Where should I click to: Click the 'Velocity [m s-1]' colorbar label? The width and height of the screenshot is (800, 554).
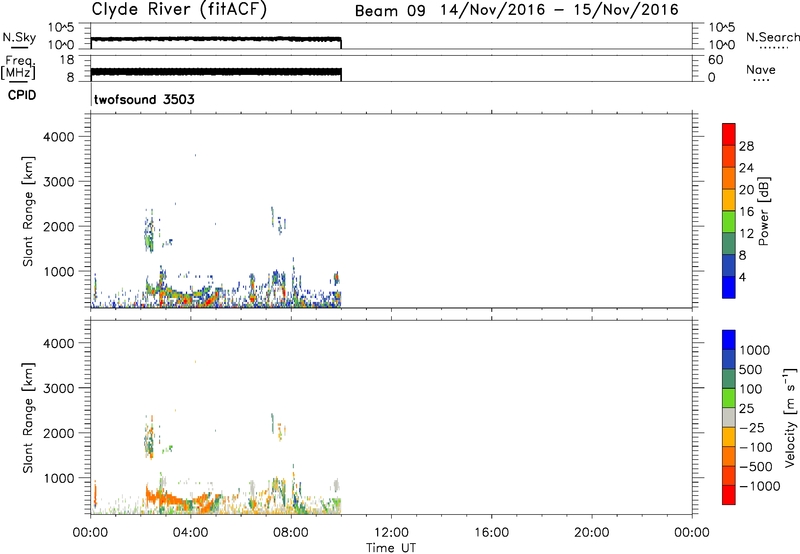(790, 418)
